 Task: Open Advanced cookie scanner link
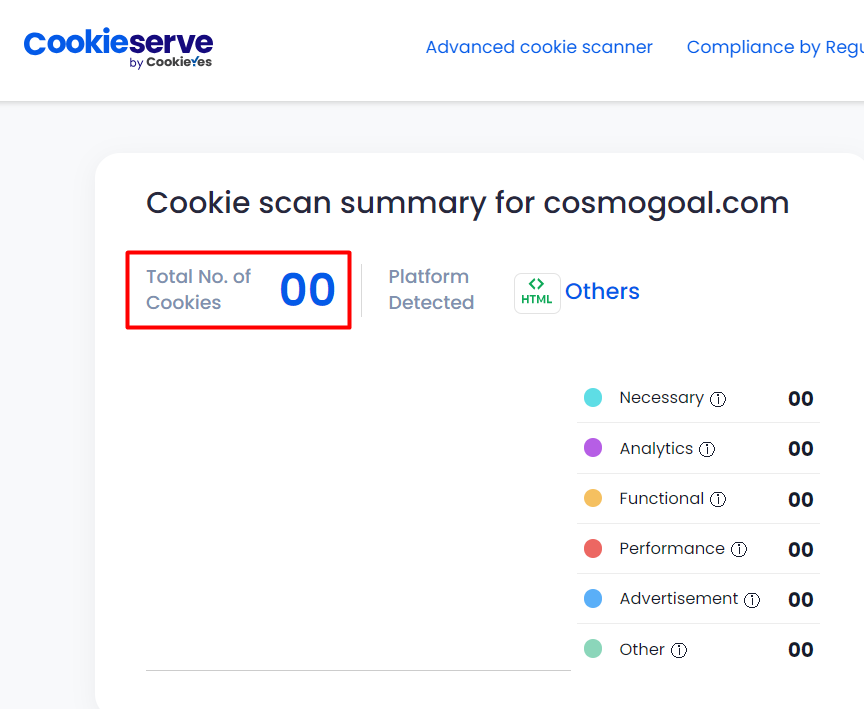point(539,47)
